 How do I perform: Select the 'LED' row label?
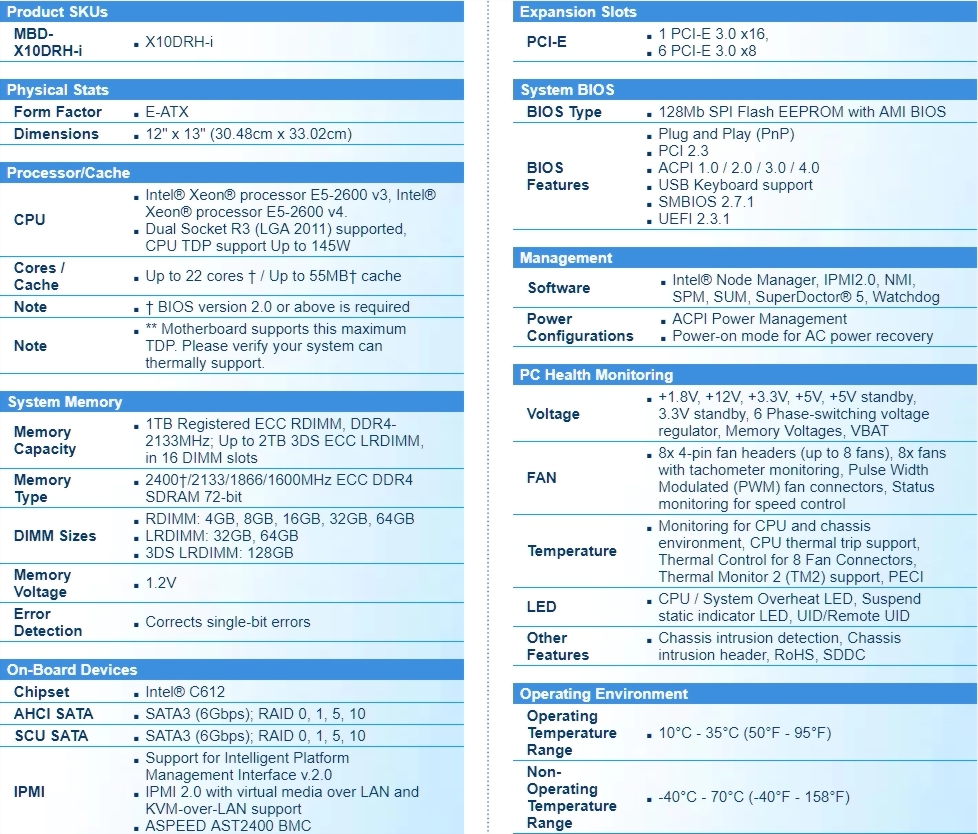(x=541, y=606)
